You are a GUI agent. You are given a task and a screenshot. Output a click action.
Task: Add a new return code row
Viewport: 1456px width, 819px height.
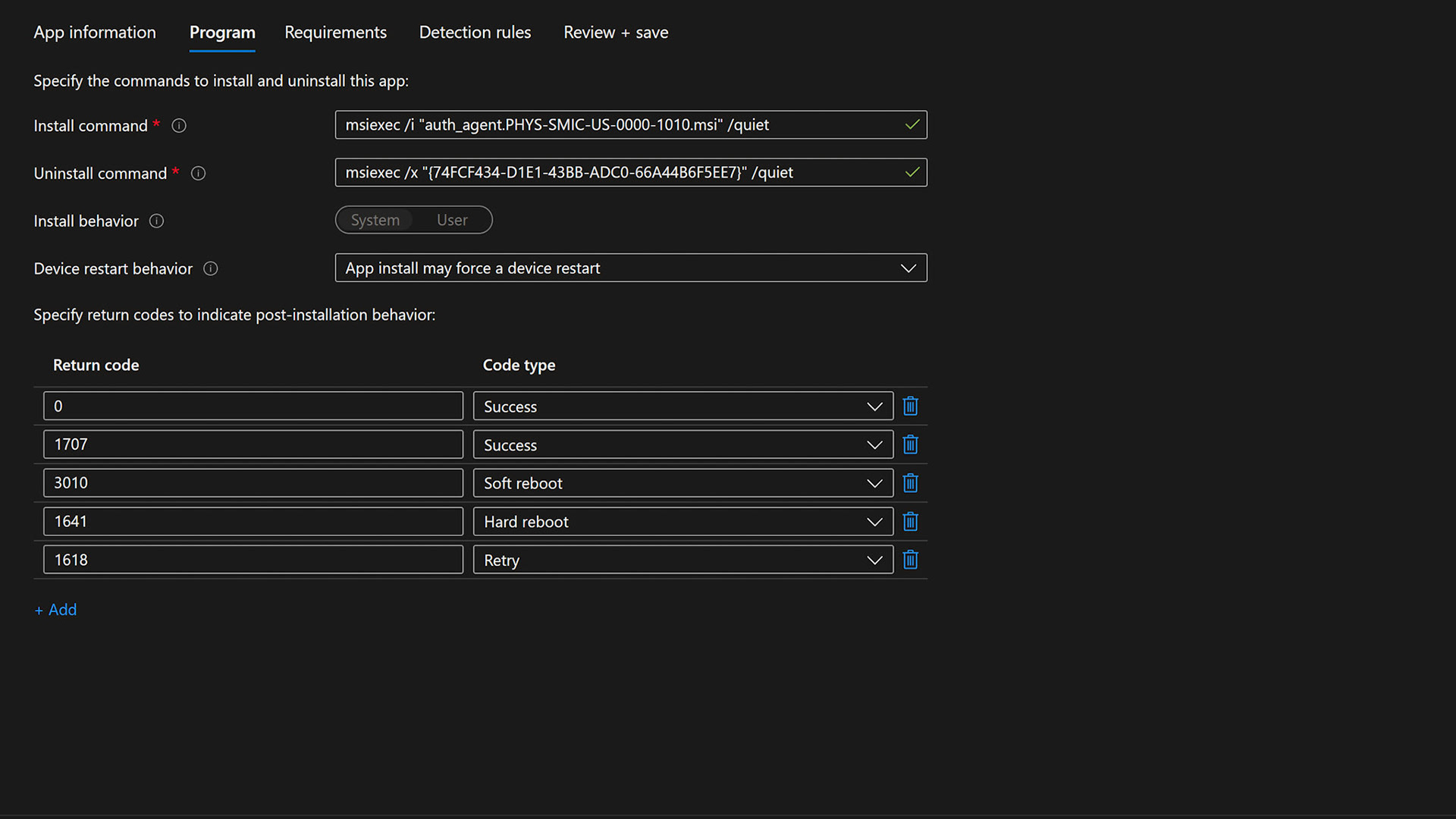point(56,610)
